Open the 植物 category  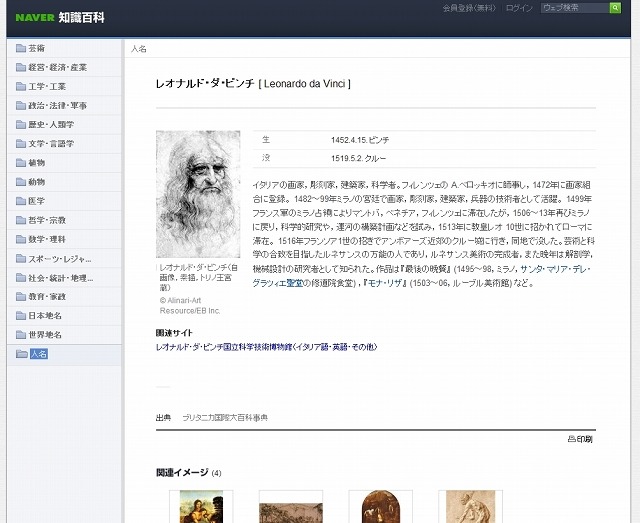36,163
